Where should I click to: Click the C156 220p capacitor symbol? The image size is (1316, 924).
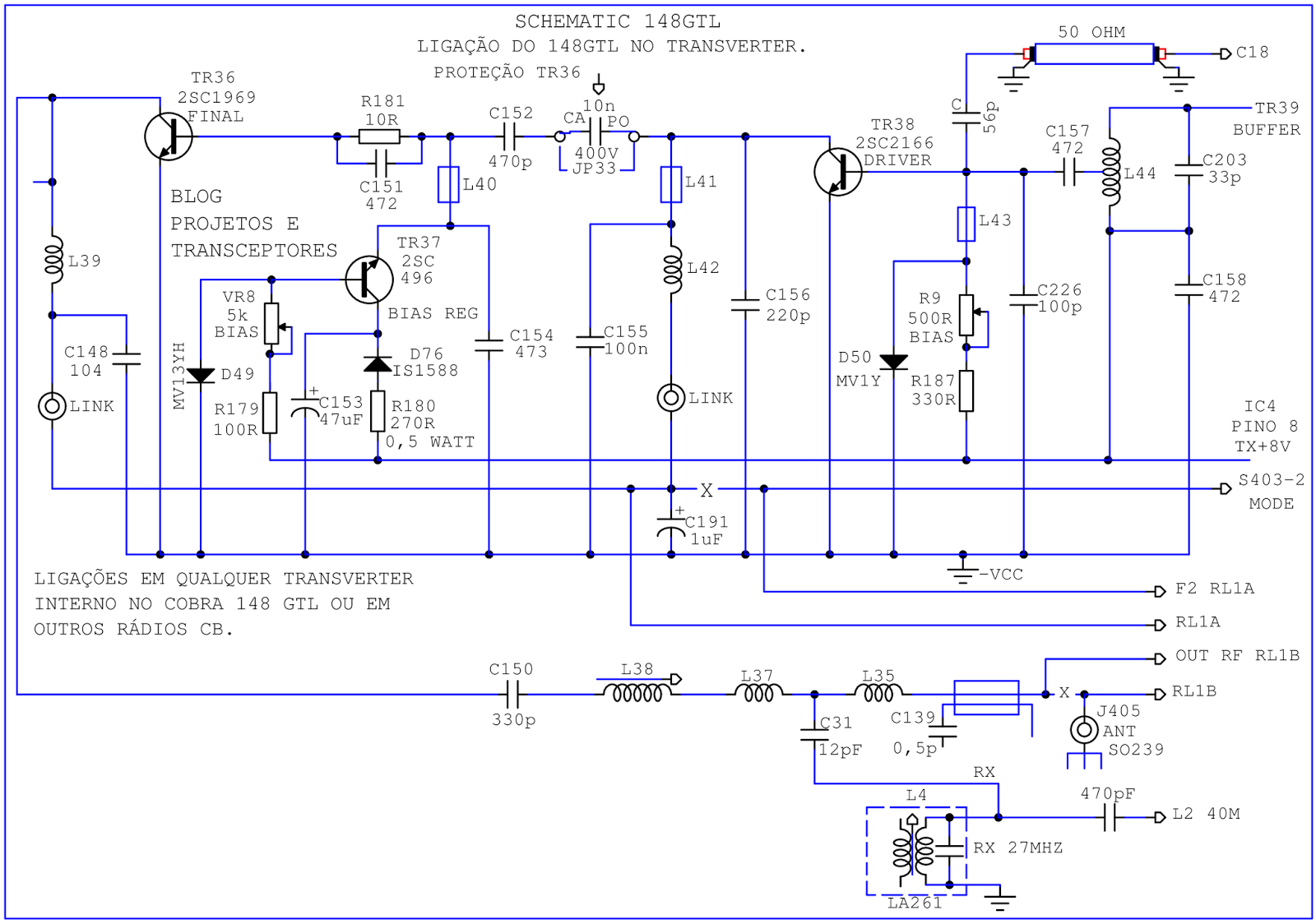745,305
